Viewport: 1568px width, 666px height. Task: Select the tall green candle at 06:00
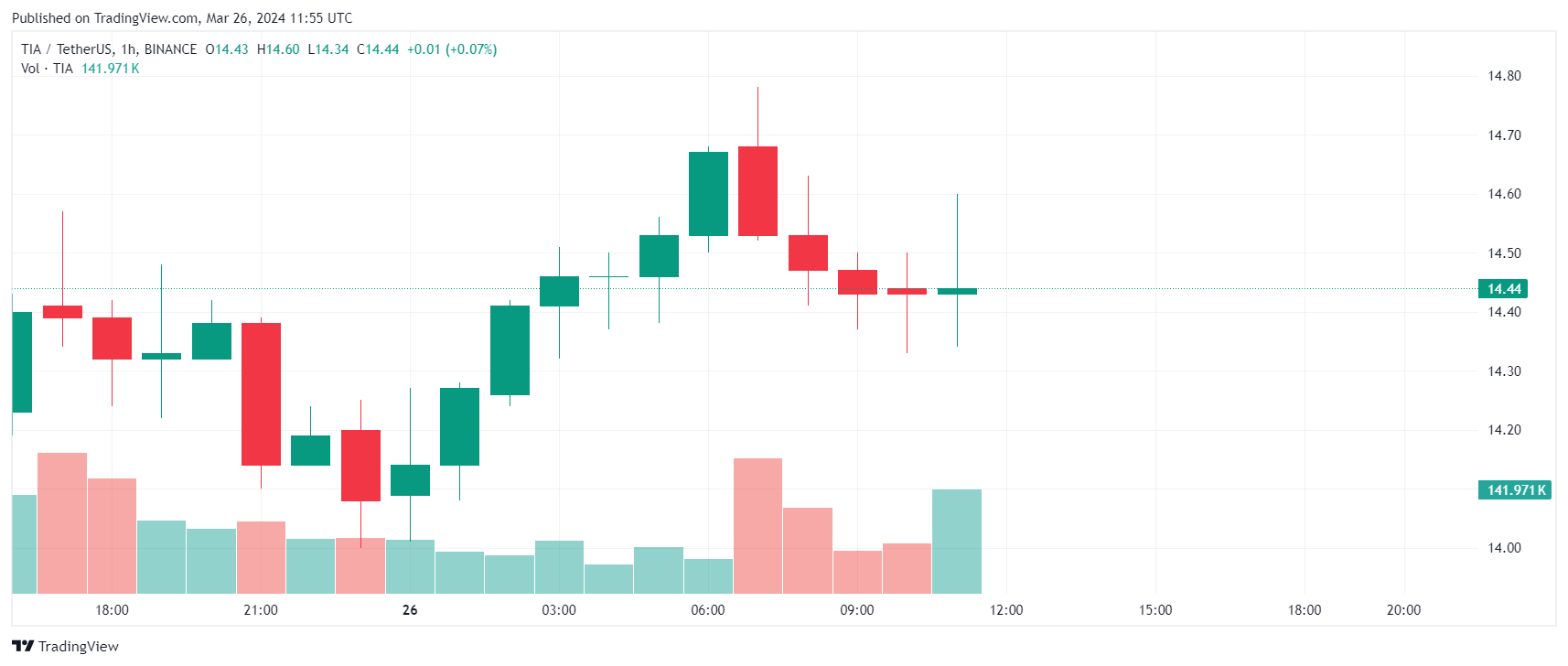pyautogui.click(x=708, y=194)
